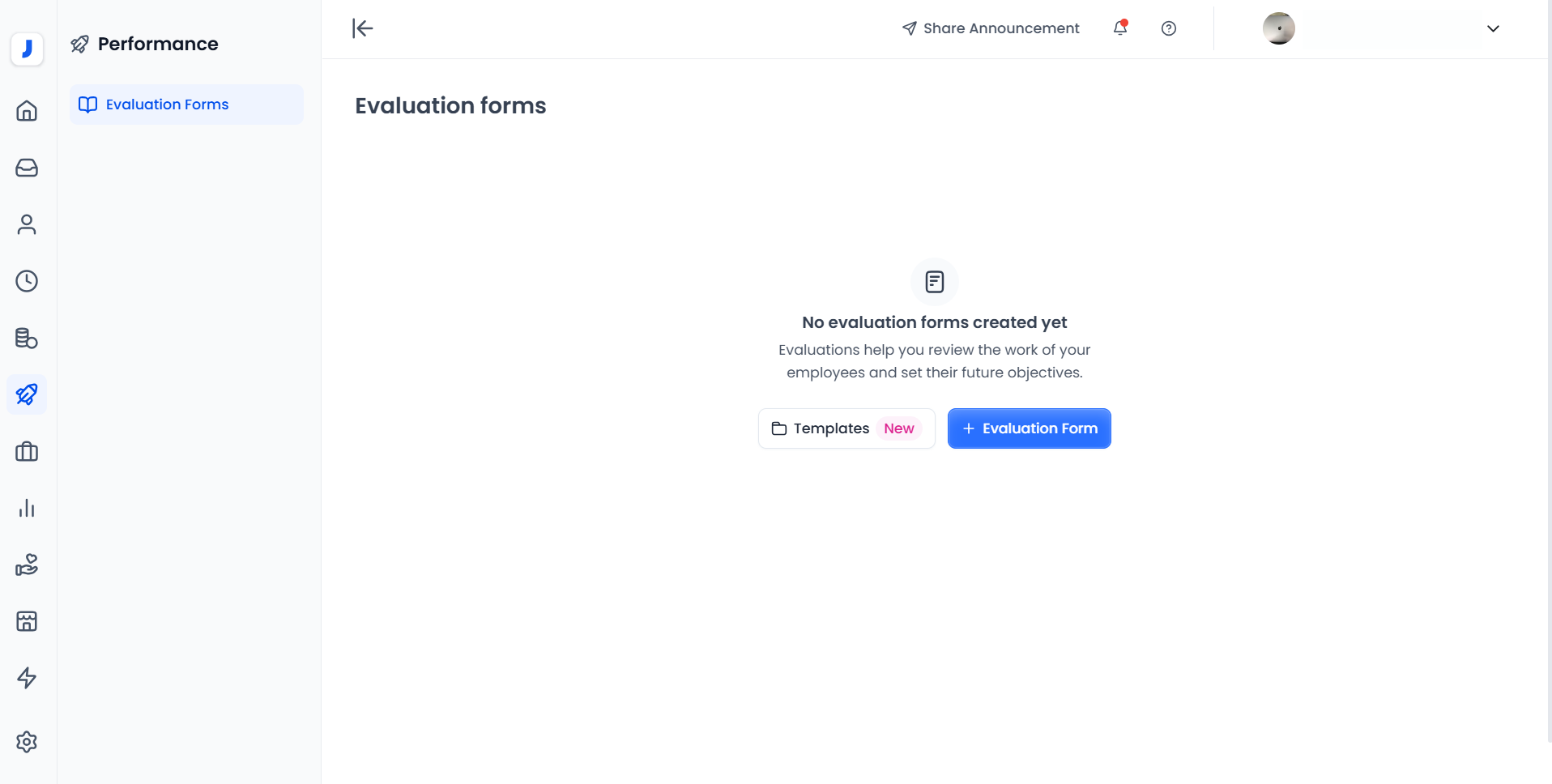Open the clock time-tracking icon
1552x784 pixels.
tap(27, 281)
